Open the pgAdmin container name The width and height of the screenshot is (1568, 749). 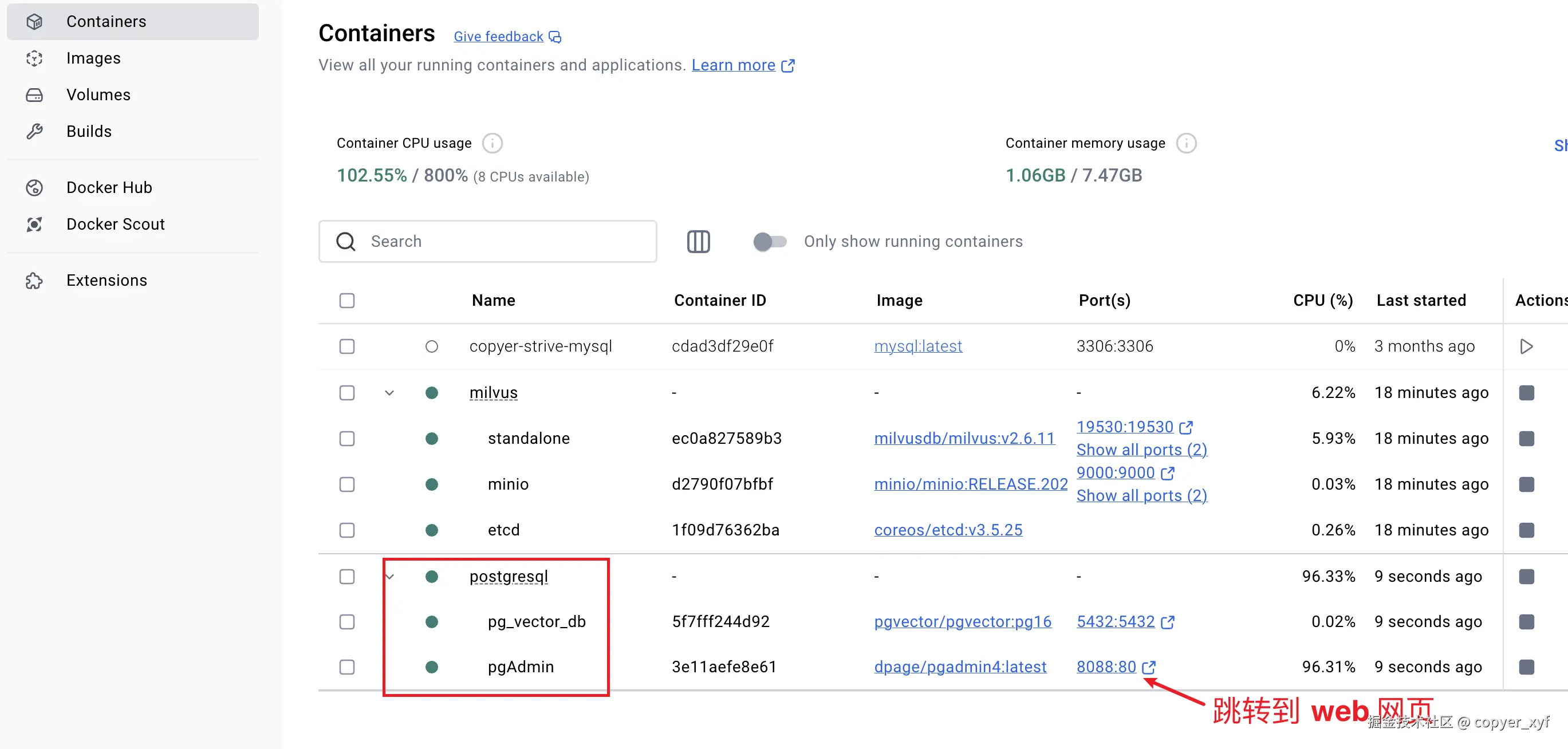pos(521,667)
